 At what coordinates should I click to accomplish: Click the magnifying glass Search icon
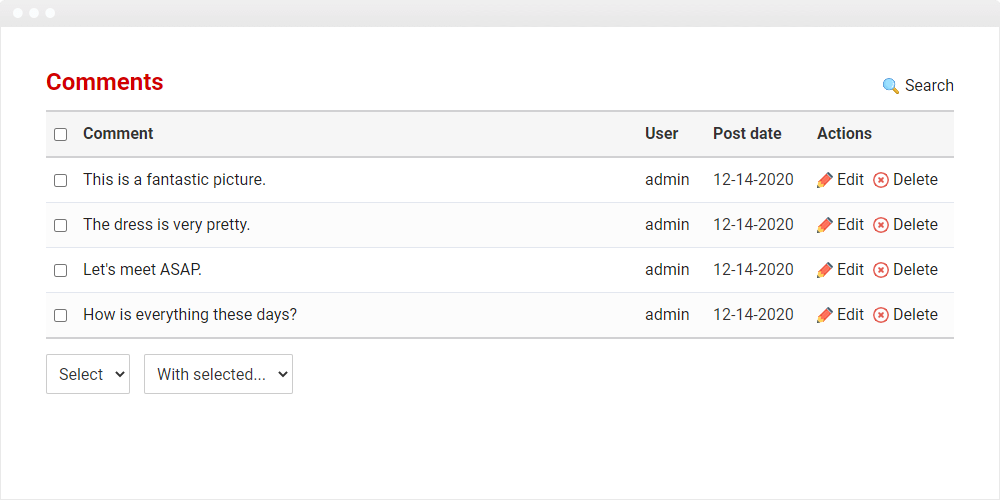click(890, 85)
